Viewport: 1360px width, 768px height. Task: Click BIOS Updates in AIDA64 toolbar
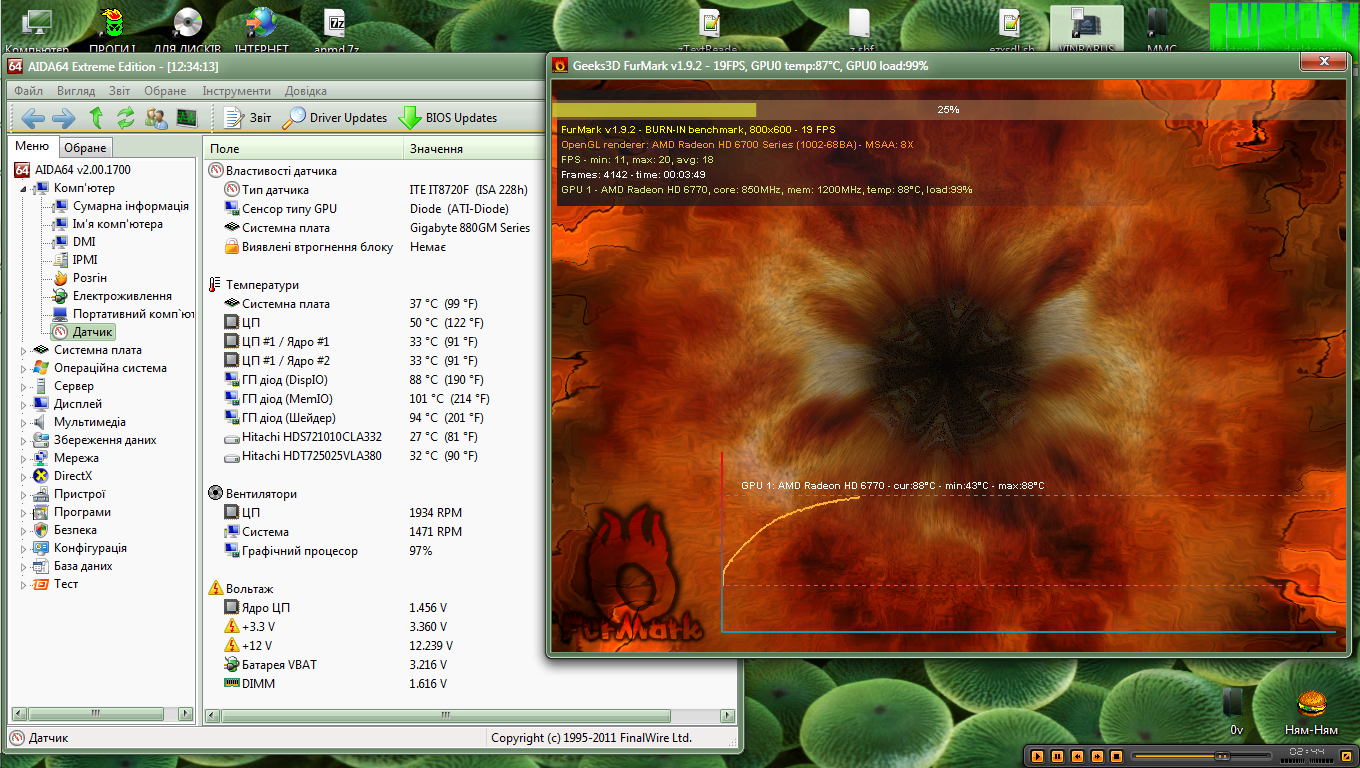pyautogui.click(x=448, y=118)
